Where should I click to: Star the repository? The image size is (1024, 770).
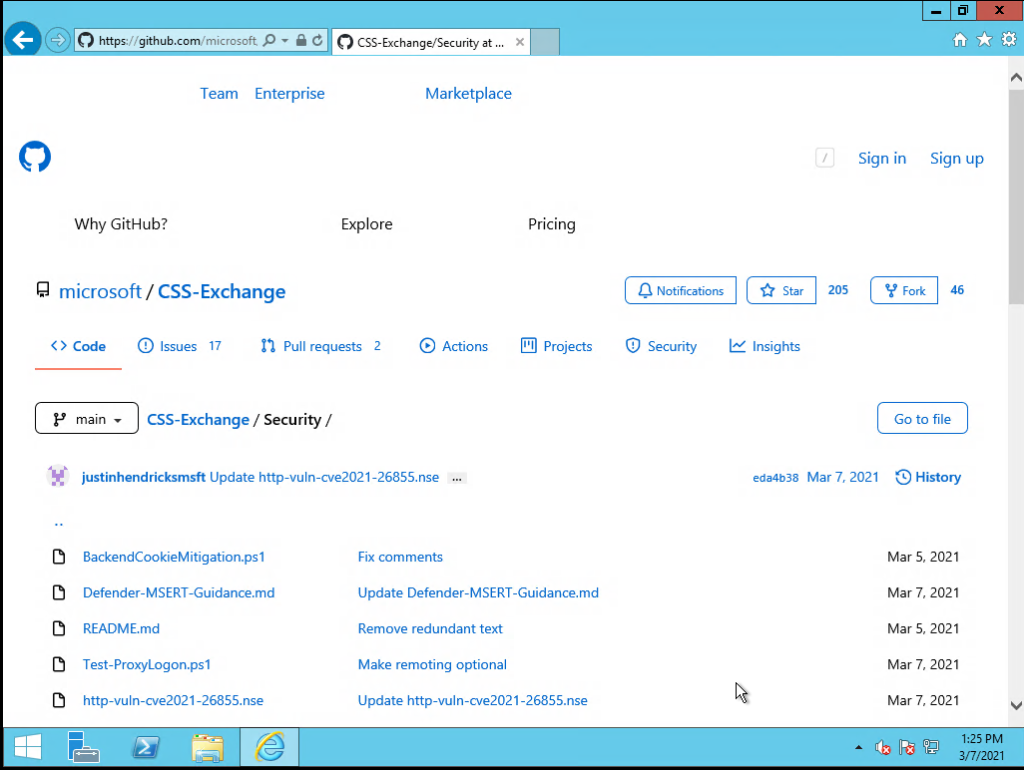[x=781, y=290]
